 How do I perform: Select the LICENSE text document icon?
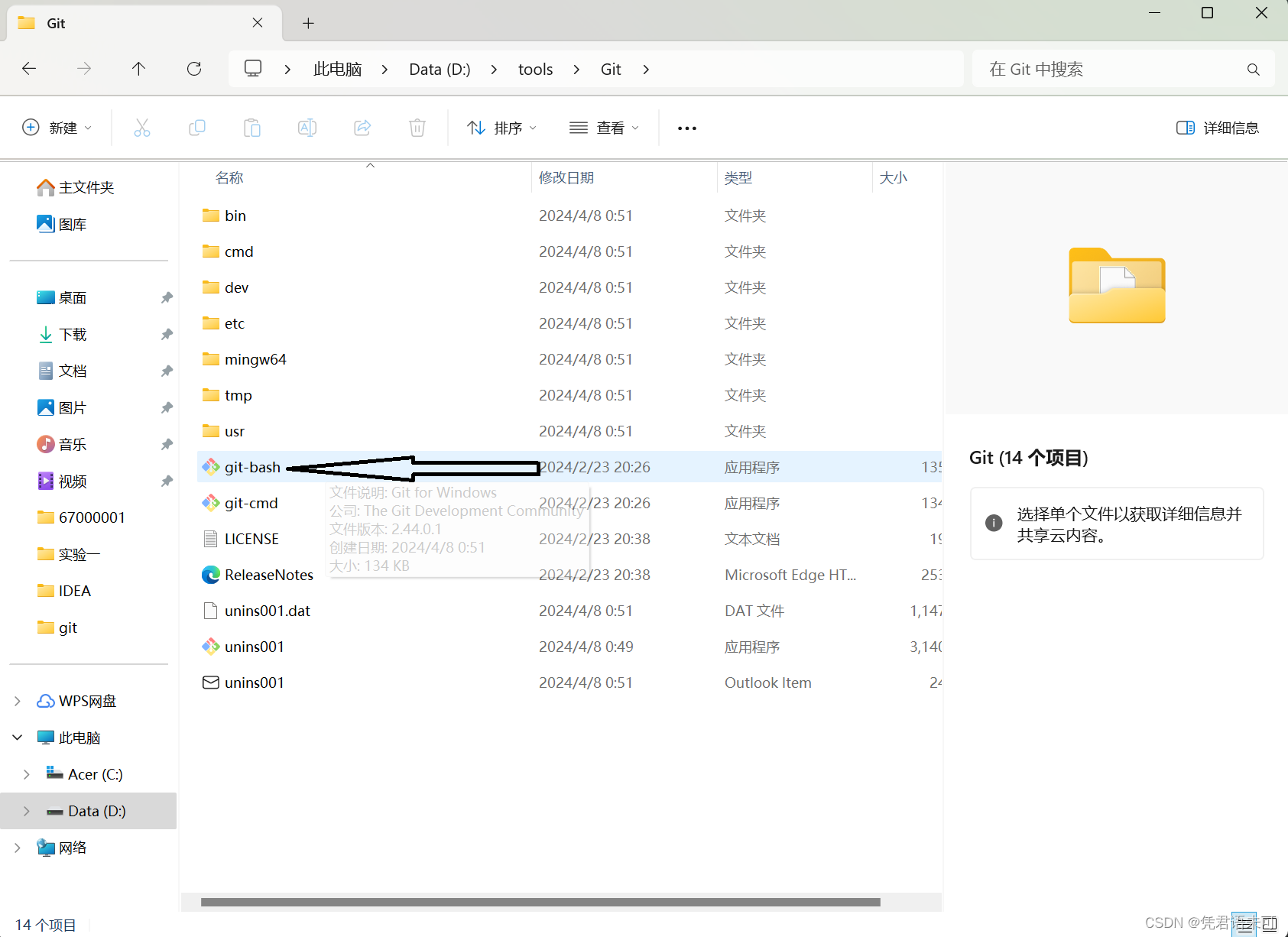click(211, 539)
